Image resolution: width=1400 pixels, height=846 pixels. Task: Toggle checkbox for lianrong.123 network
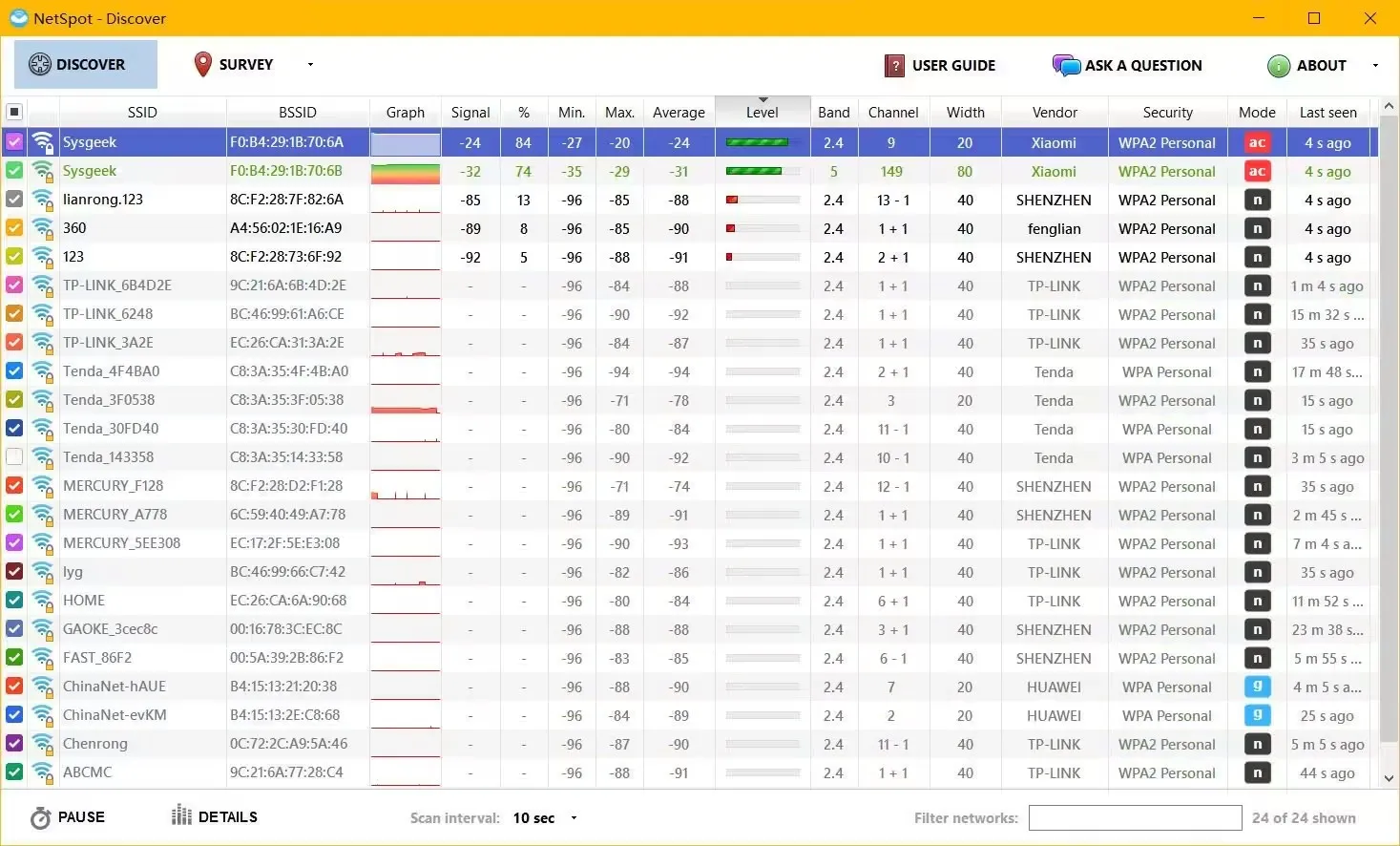click(14, 200)
